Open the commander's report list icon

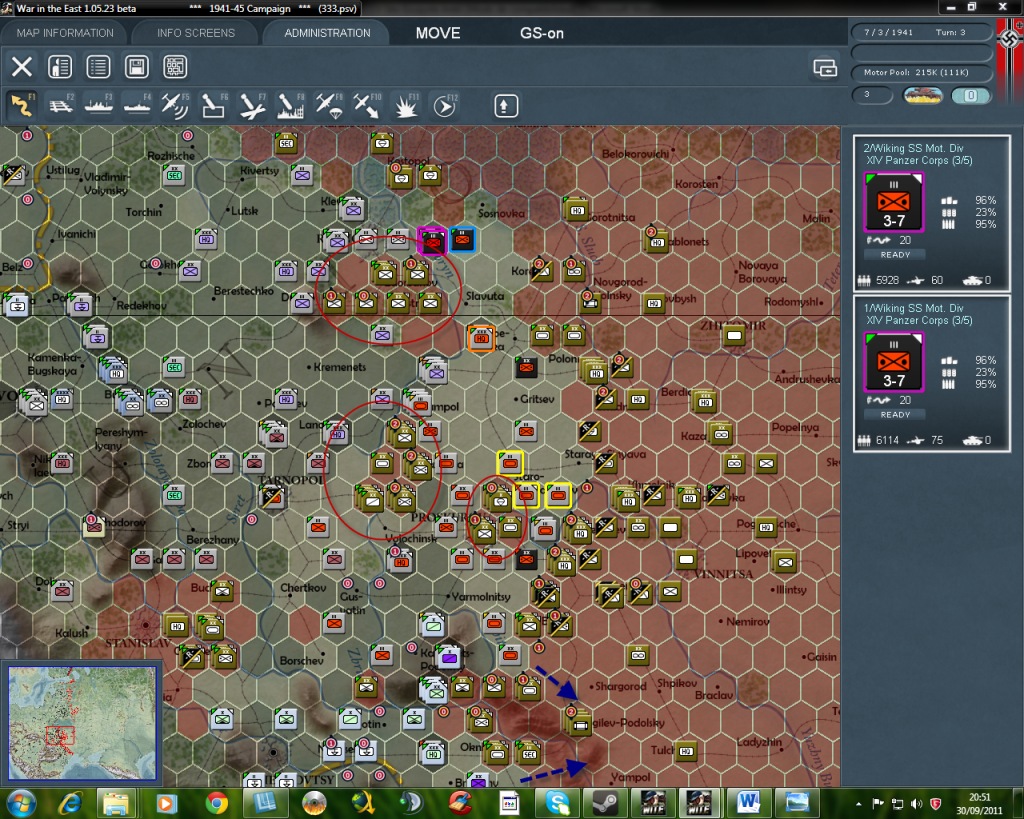click(98, 67)
